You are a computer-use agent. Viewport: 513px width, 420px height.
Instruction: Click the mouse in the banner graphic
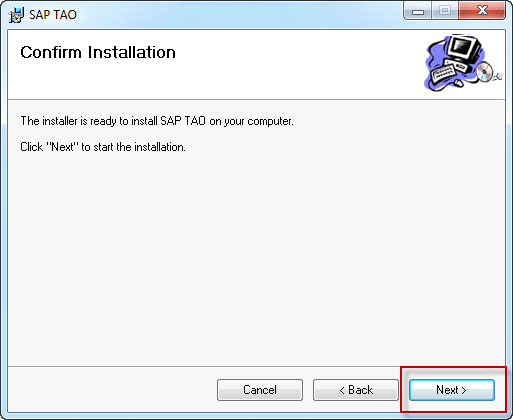tap(459, 82)
